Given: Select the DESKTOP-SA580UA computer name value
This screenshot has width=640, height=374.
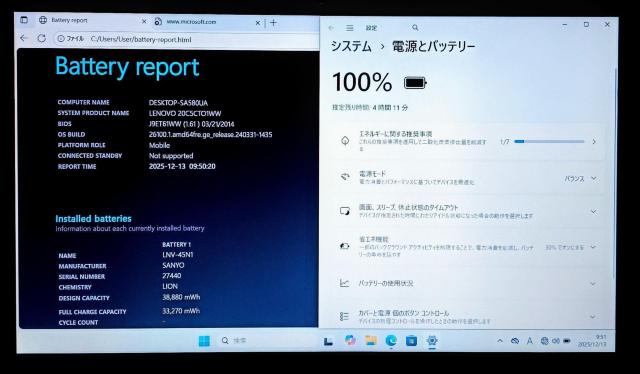Looking at the screenshot, I should [178, 102].
